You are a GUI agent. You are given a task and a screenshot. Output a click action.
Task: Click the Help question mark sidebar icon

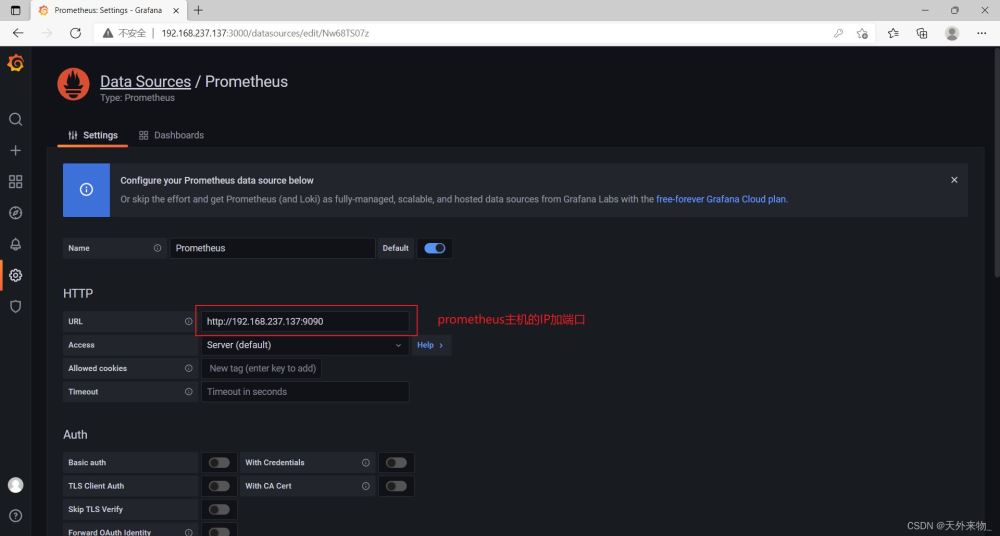[15, 516]
